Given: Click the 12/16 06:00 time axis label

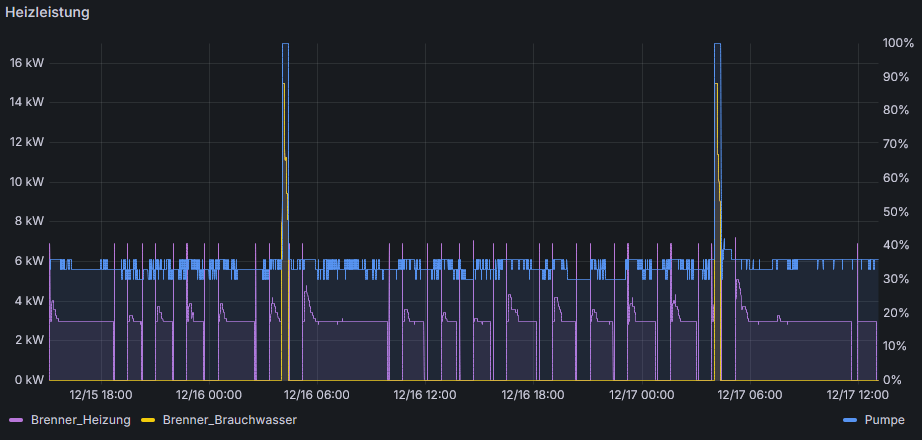Looking at the screenshot, I should [318, 395].
